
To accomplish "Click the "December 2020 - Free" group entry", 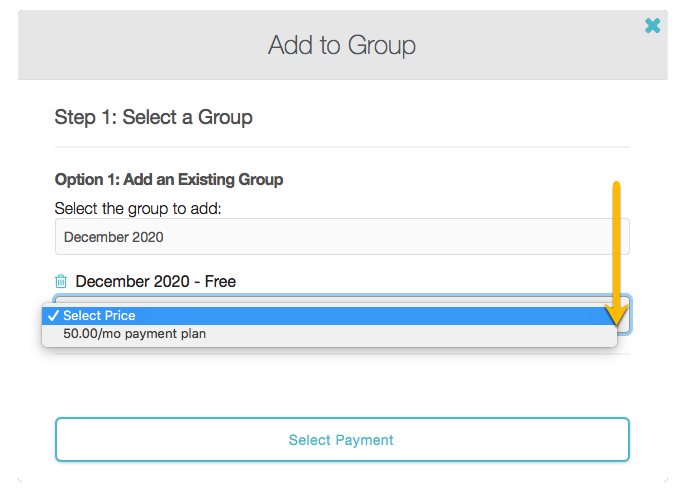I will click(x=155, y=282).
